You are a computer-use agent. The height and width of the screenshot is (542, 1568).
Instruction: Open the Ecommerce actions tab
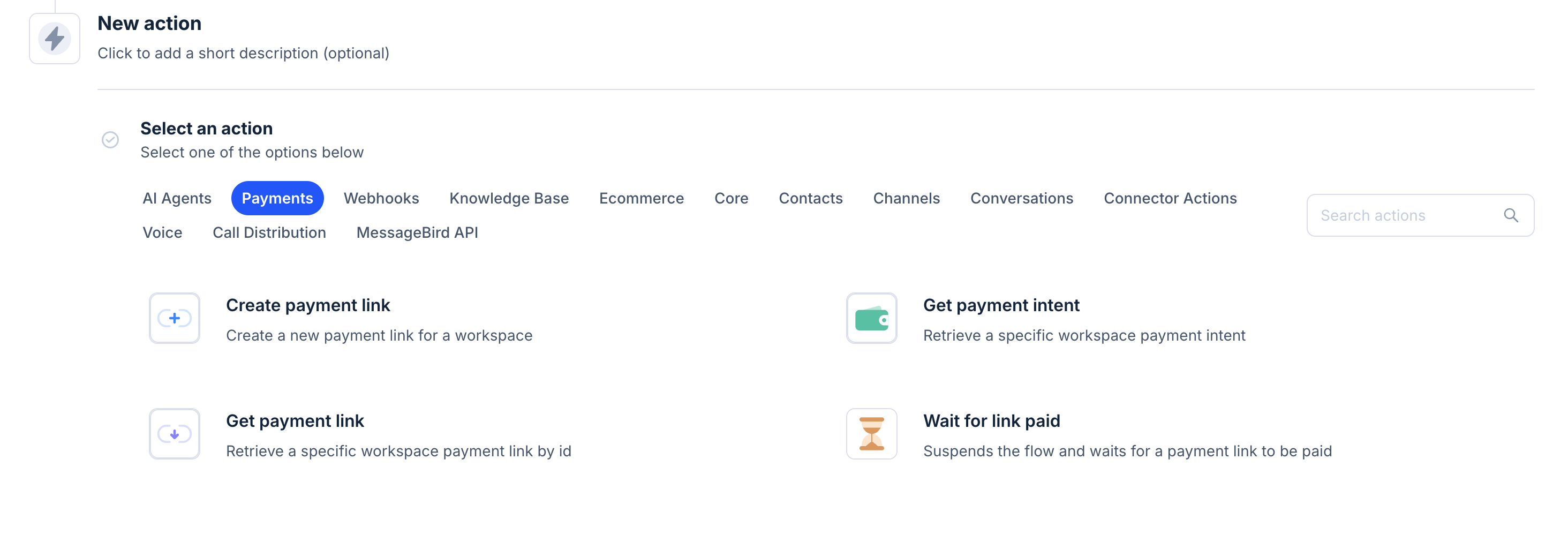(641, 198)
